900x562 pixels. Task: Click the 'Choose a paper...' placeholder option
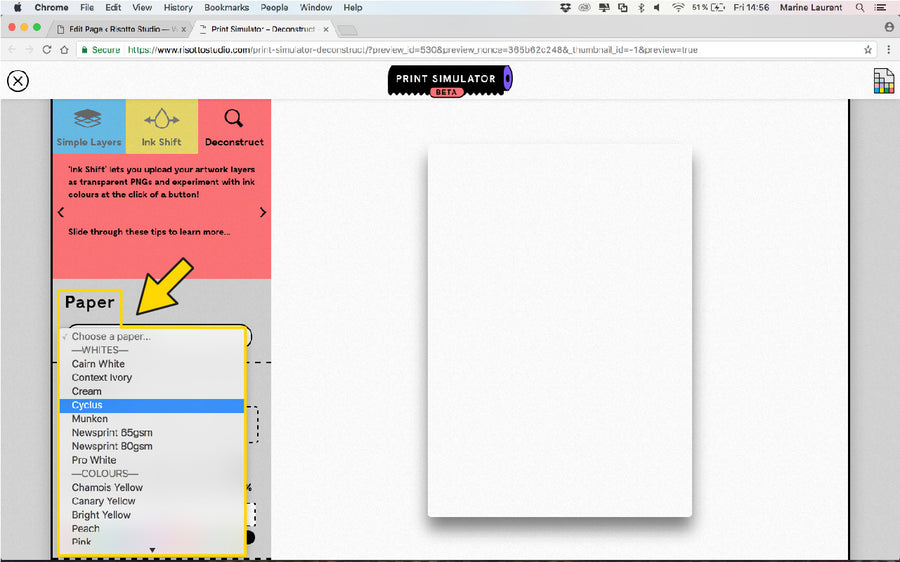152,337
